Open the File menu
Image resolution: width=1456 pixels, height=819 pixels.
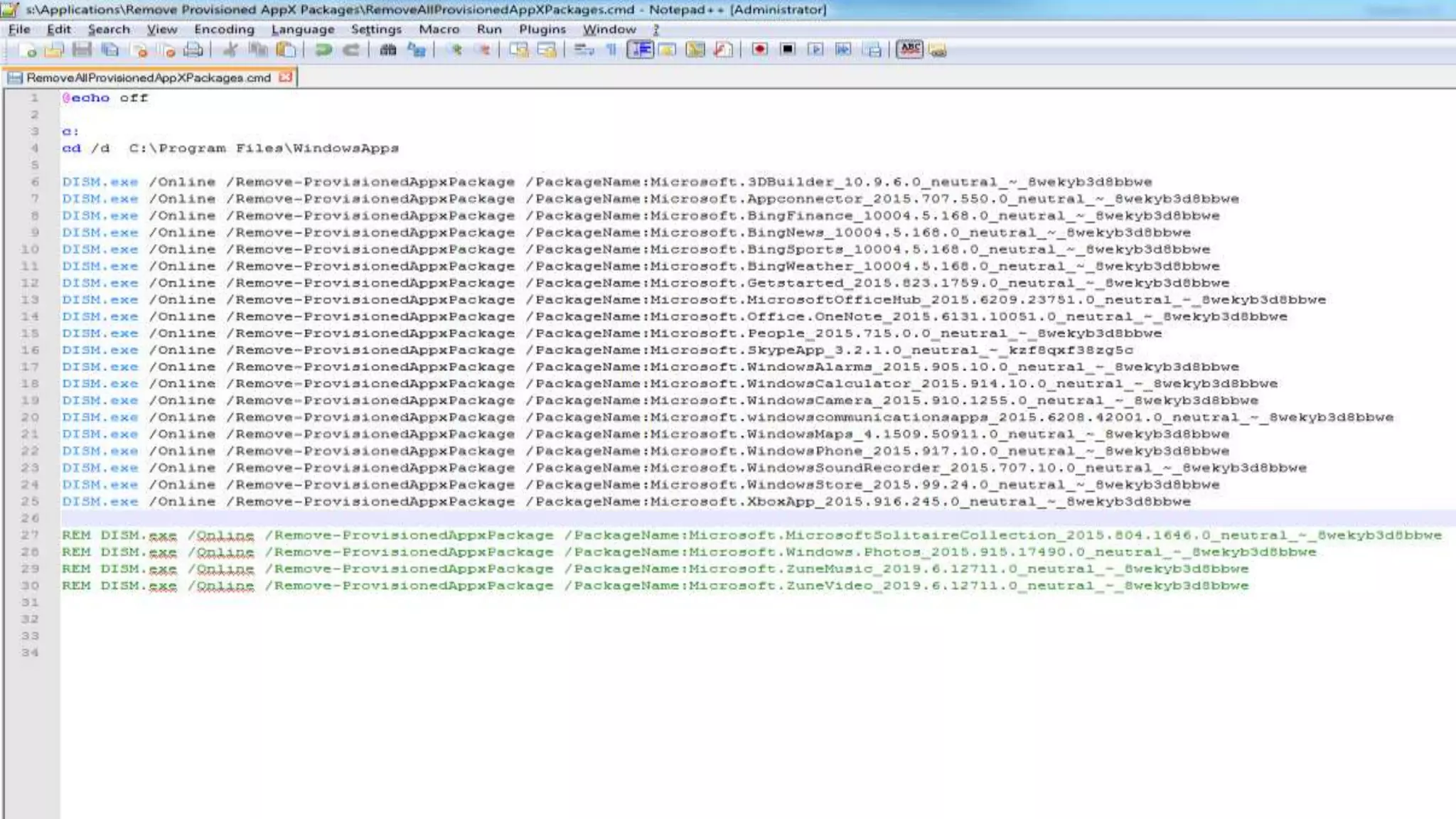click(x=19, y=29)
